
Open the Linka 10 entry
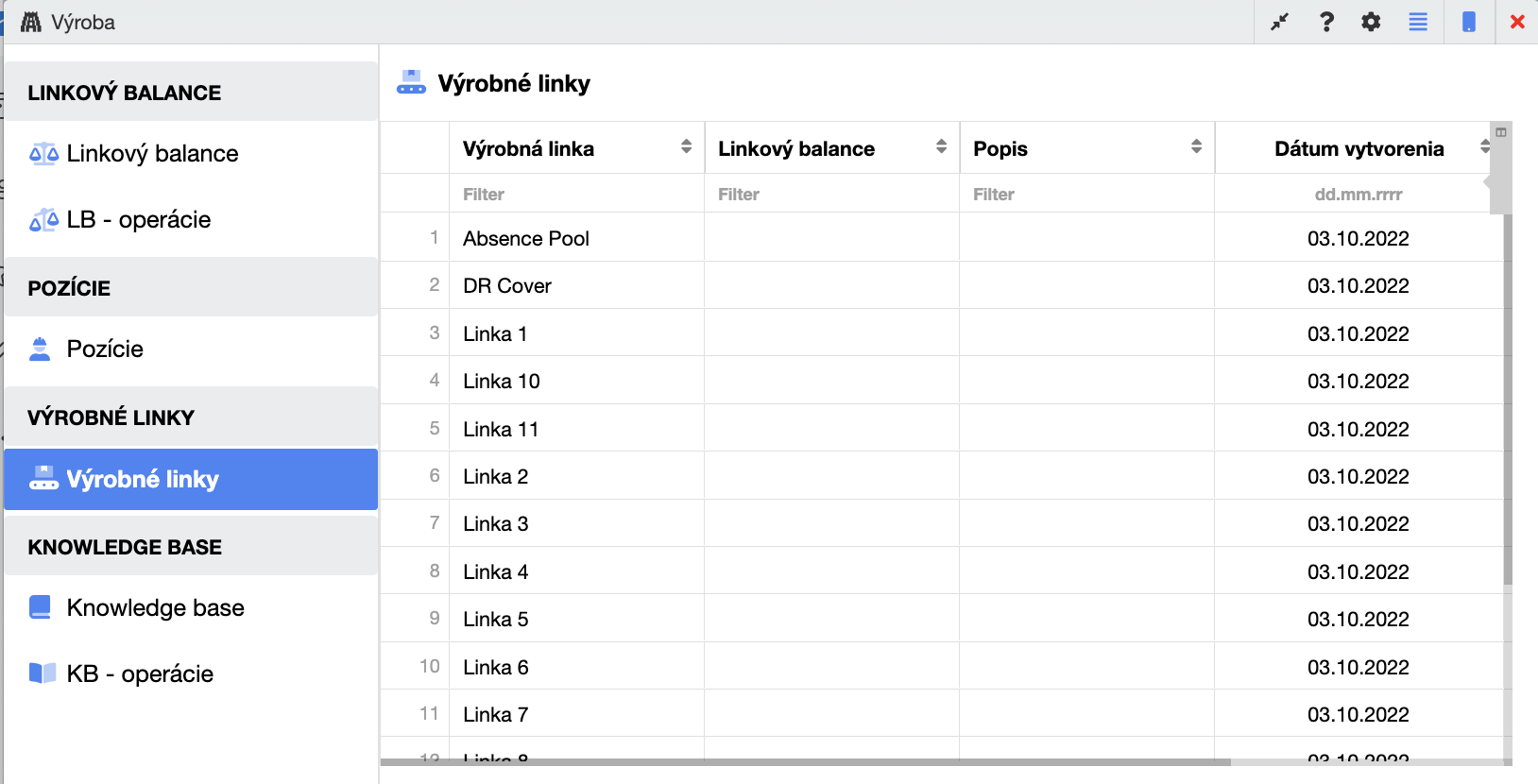(x=502, y=381)
